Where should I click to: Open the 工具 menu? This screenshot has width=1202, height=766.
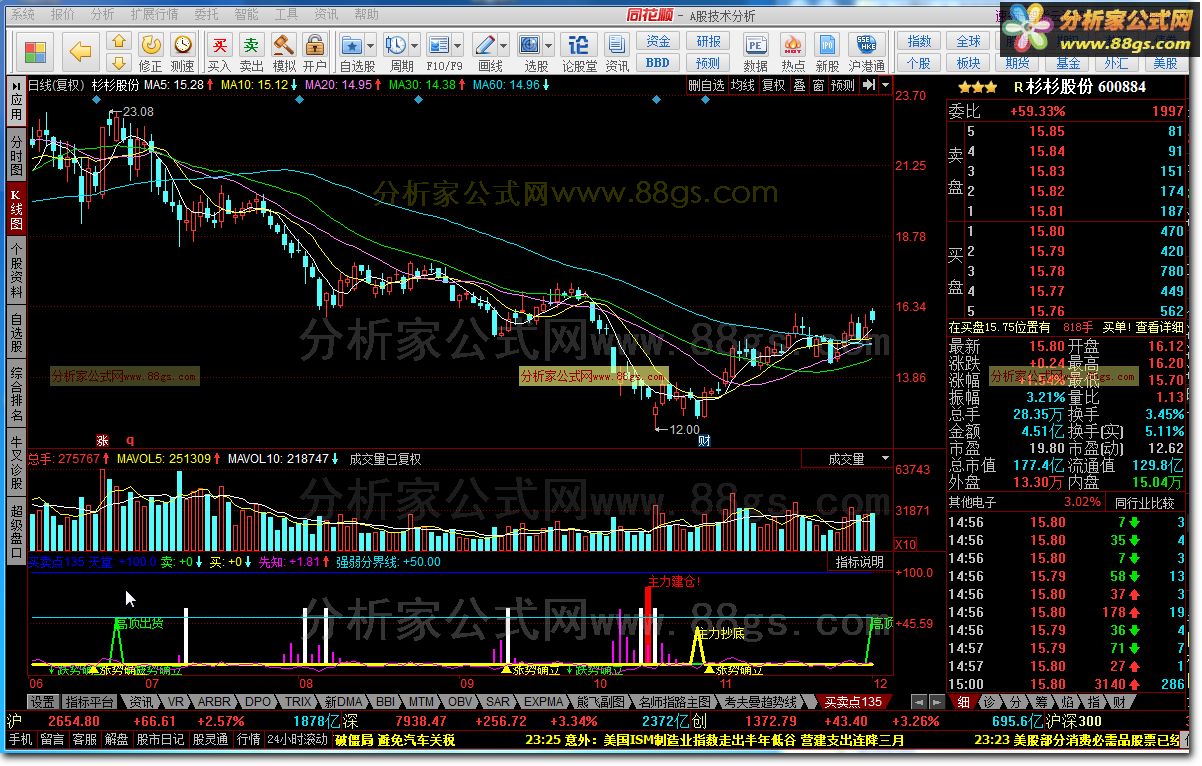(x=286, y=15)
